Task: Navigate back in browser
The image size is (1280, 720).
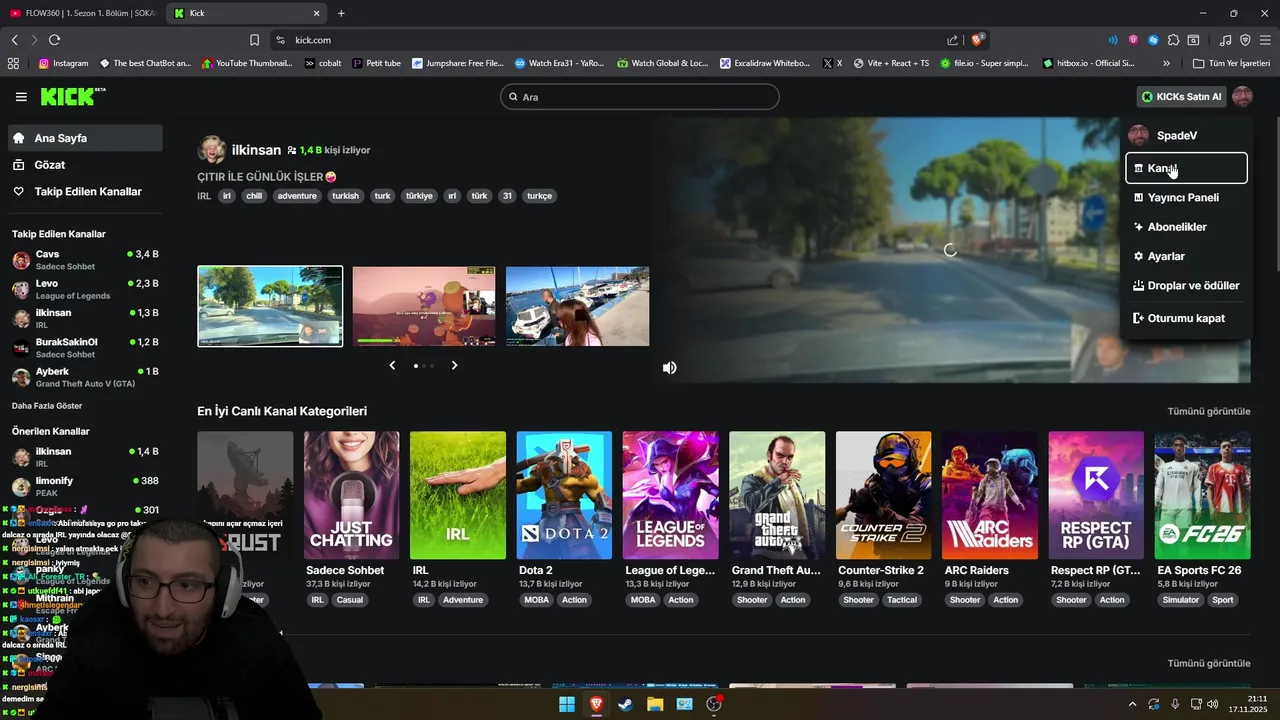Action: (15, 40)
